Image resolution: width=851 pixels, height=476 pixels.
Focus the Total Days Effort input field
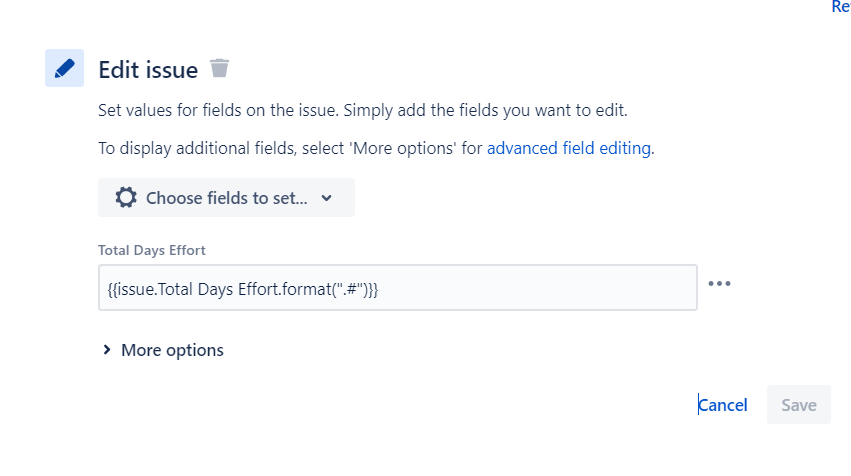[398, 288]
